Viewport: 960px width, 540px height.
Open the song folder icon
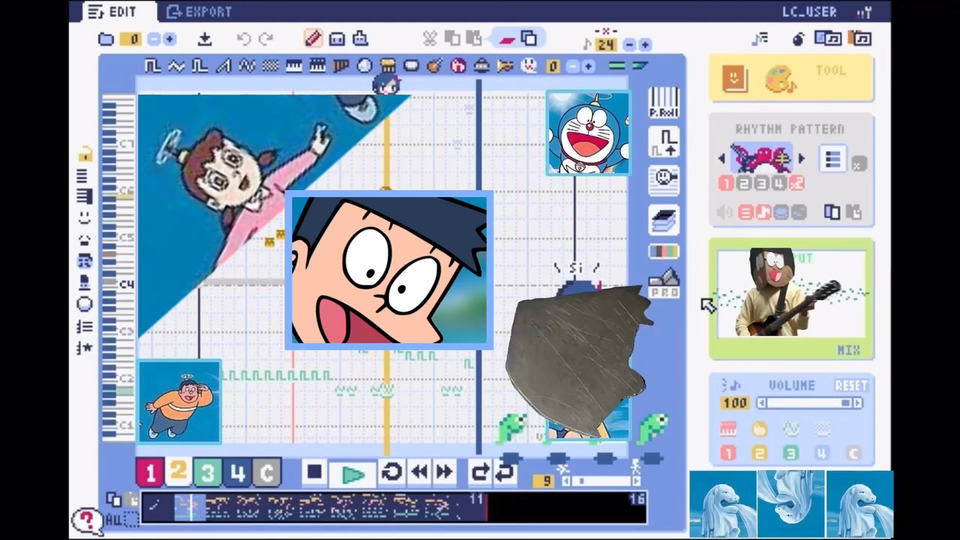[x=106, y=39]
